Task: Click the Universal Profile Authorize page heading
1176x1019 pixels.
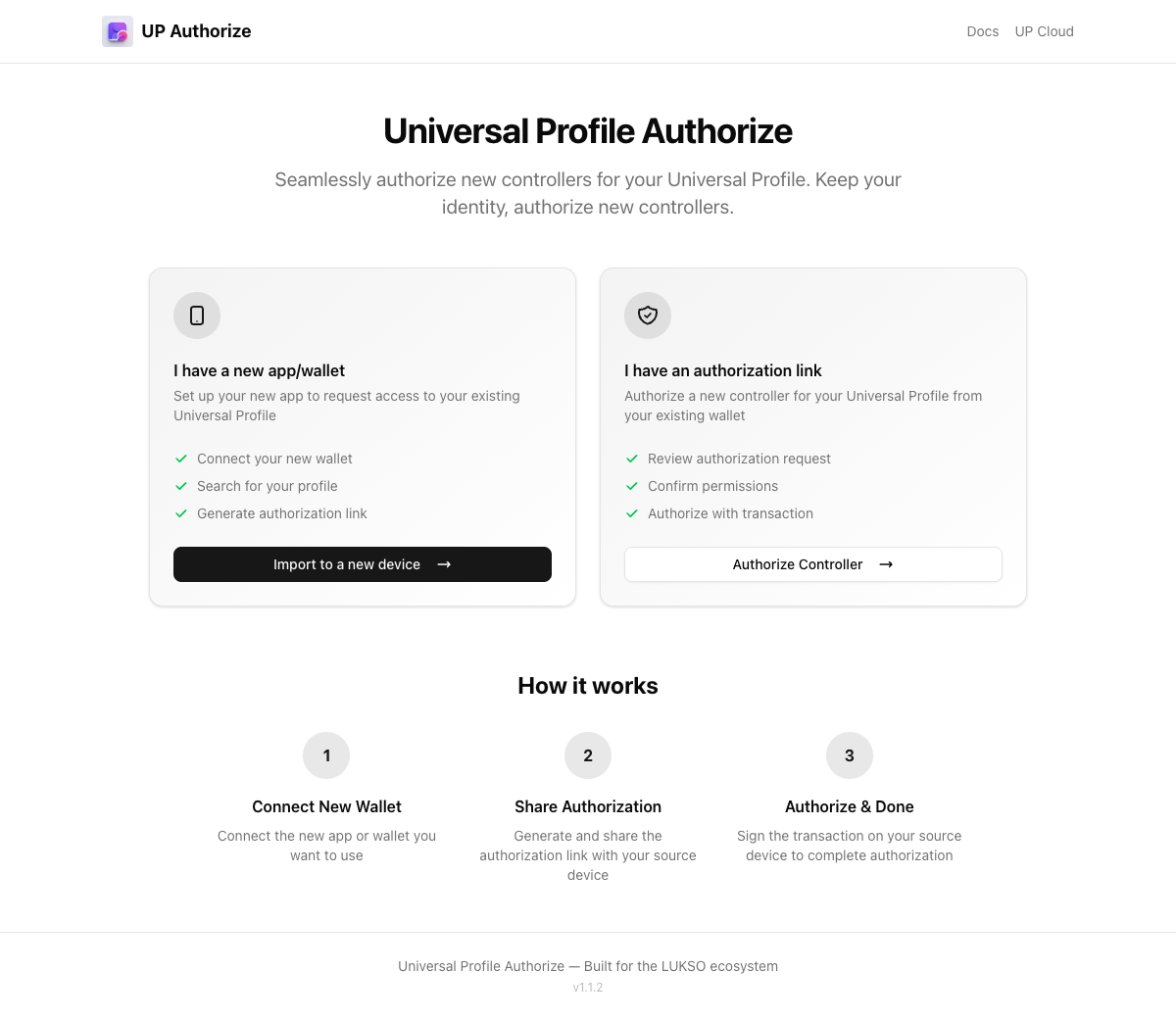Action: tap(588, 130)
